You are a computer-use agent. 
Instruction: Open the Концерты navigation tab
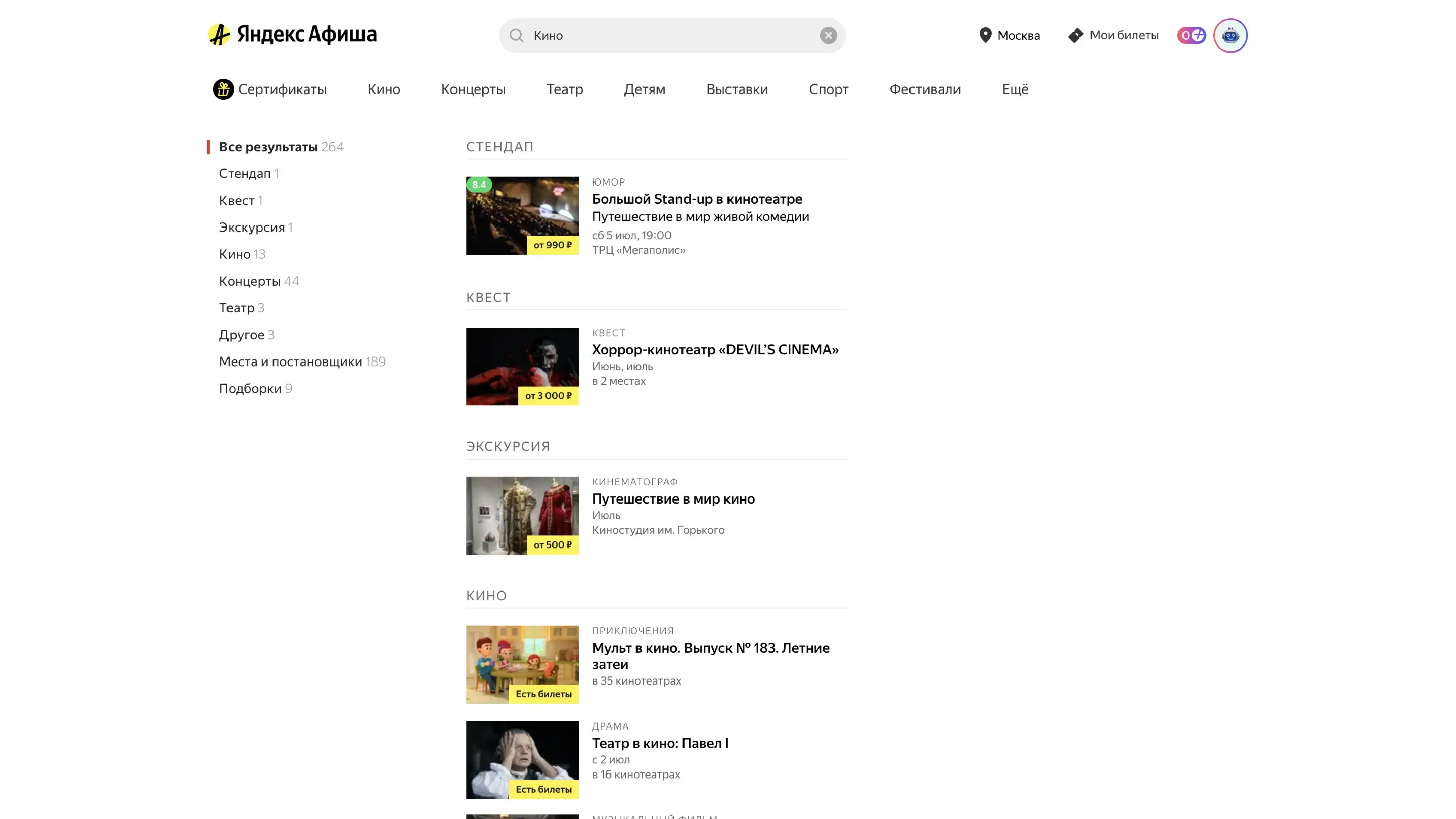(473, 89)
